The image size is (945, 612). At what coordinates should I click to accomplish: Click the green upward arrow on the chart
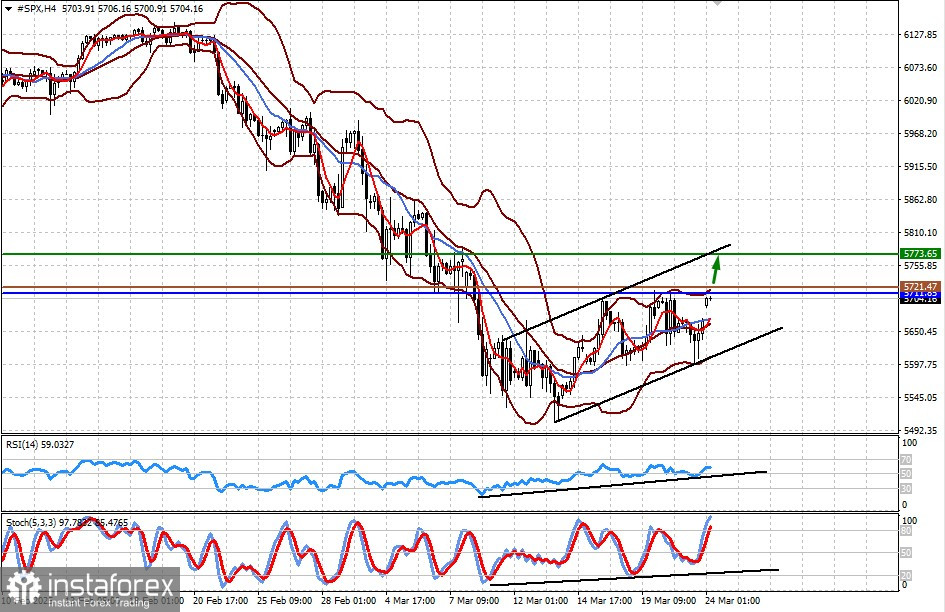click(717, 268)
